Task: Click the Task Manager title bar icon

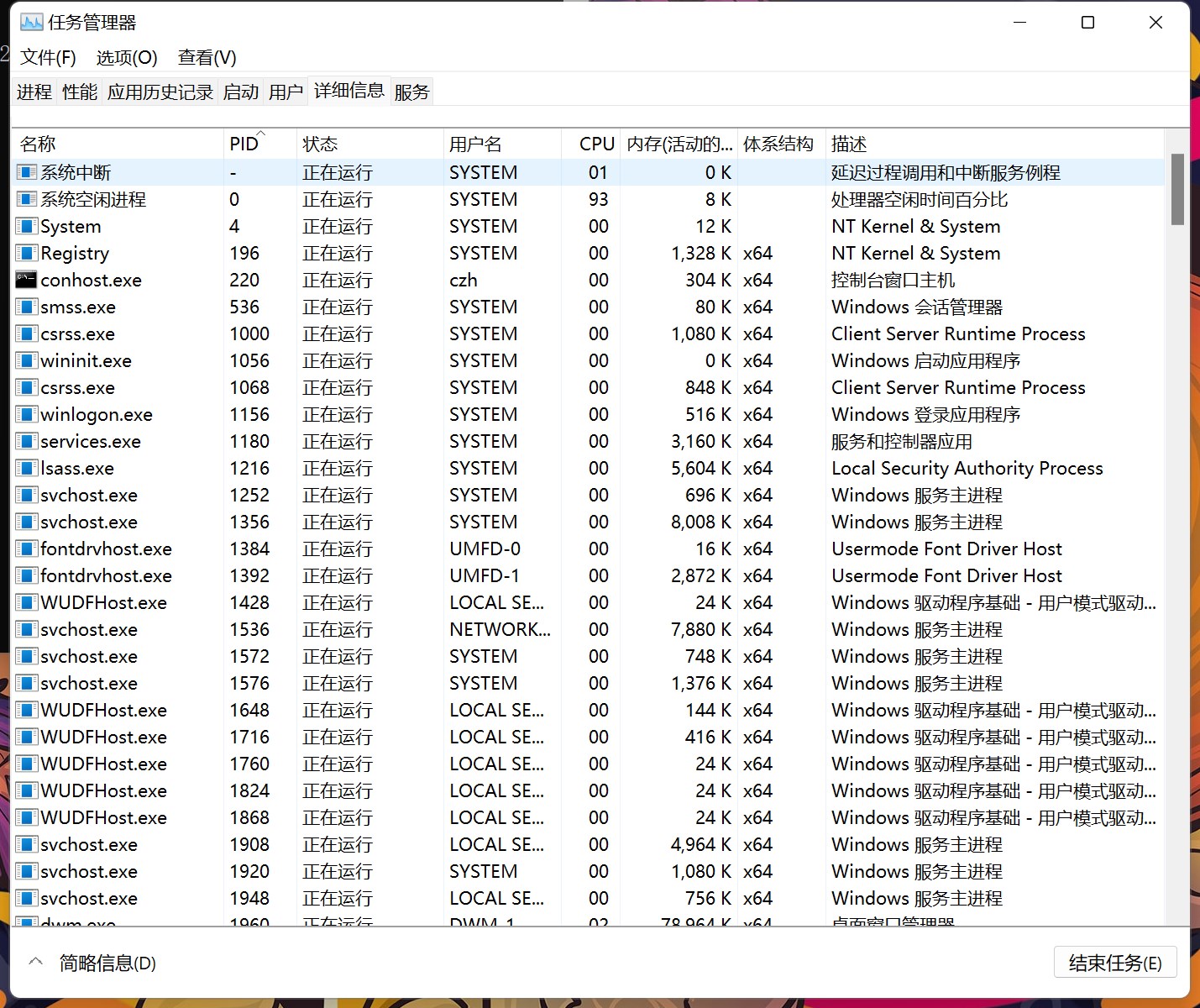Action: pos(31,22)
